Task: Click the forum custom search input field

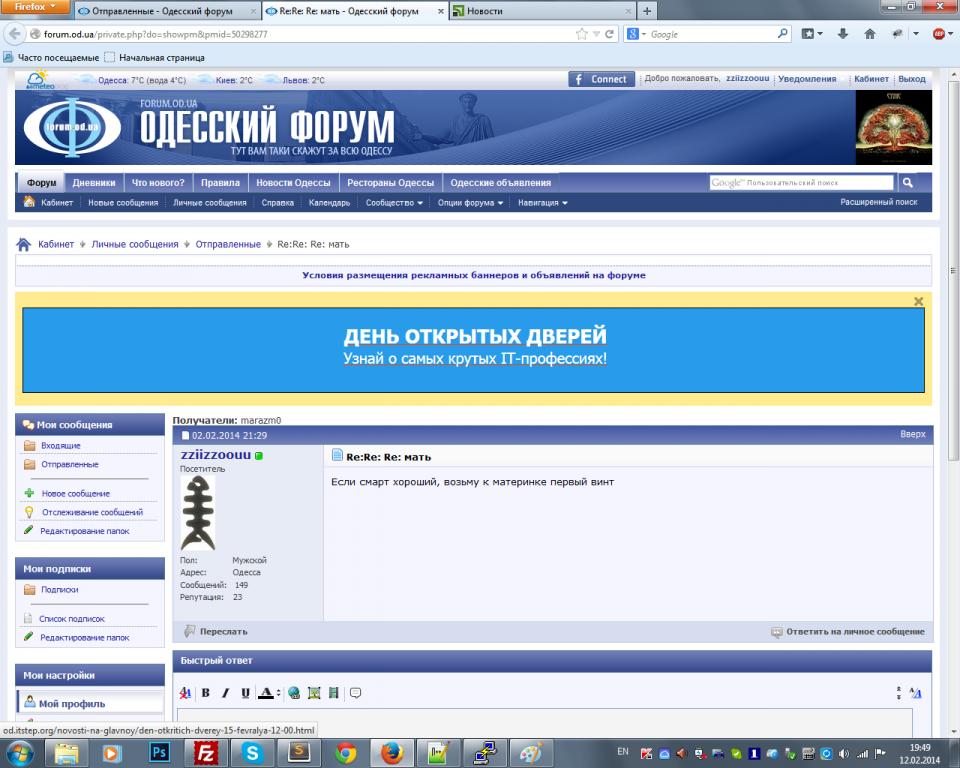Action: click(801, 183)
